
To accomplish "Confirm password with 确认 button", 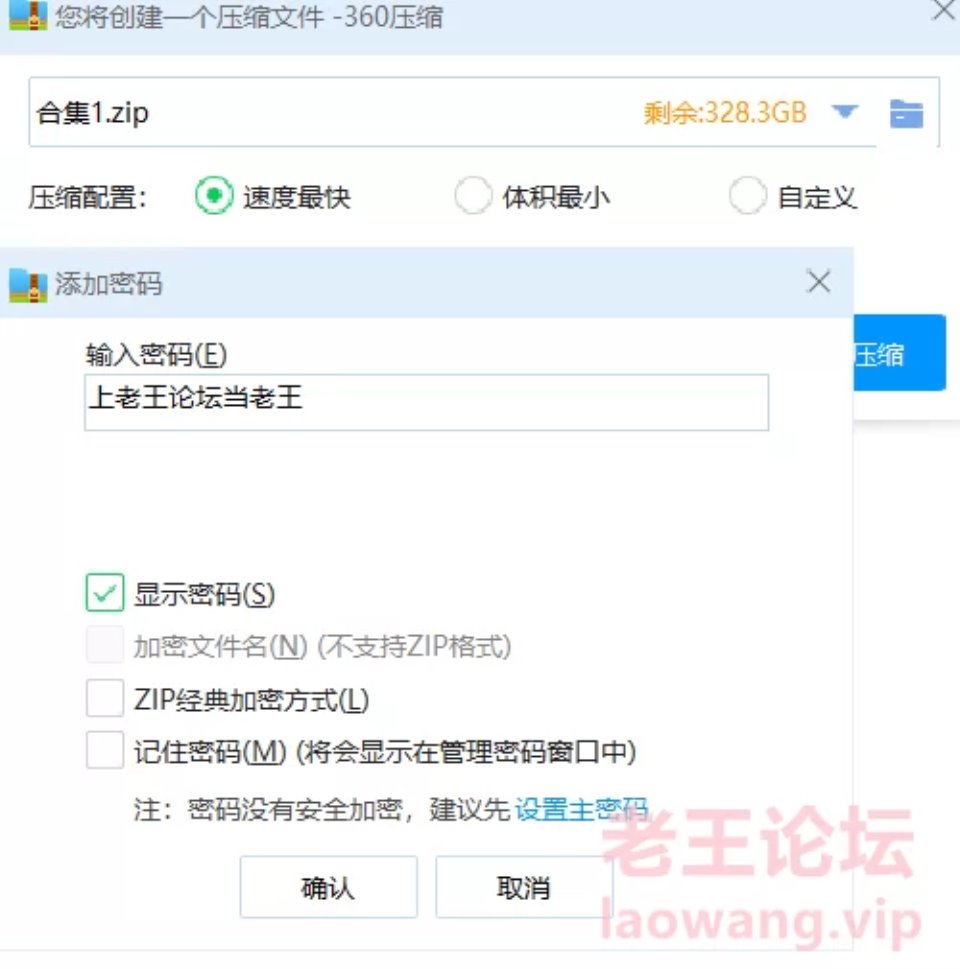I will [328, 887].
